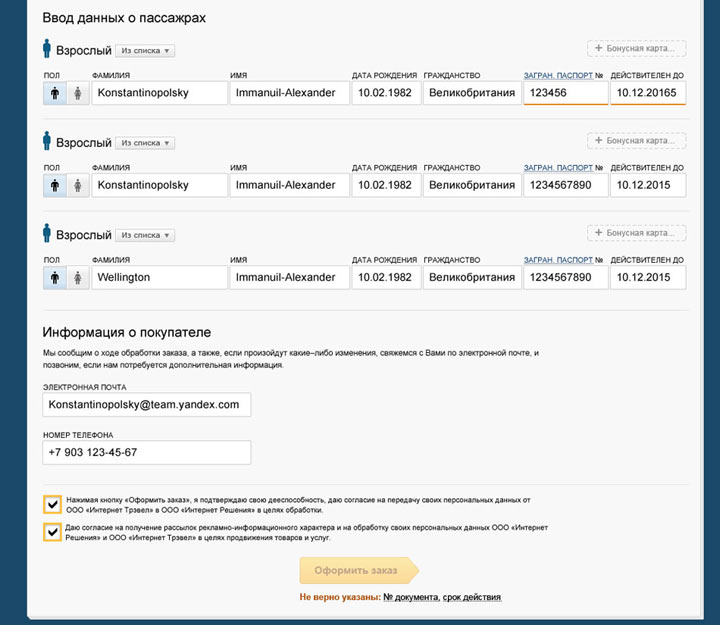Click the email address input field

pyautogui.click(x=146, y=404)
